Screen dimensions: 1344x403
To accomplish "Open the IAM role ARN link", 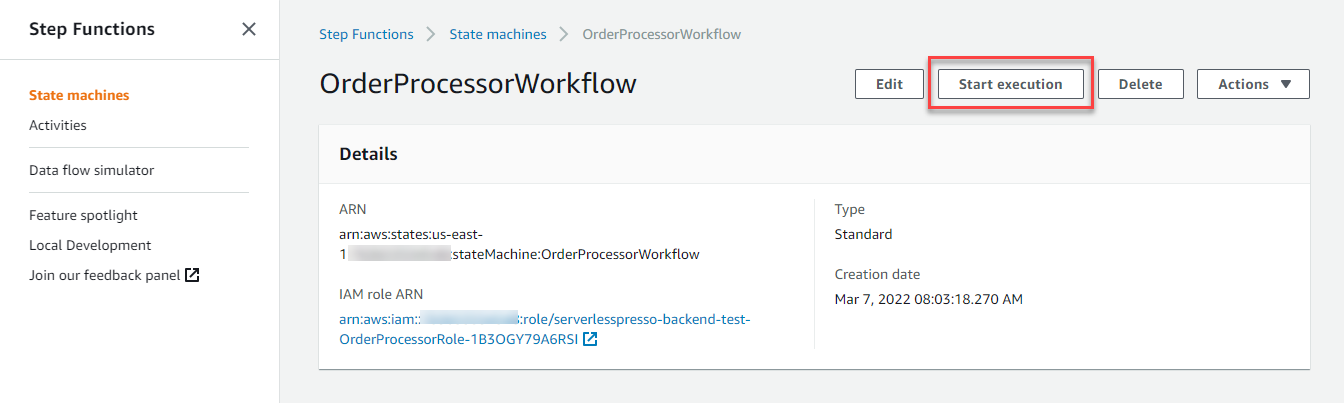I will [x=544, y=329].
